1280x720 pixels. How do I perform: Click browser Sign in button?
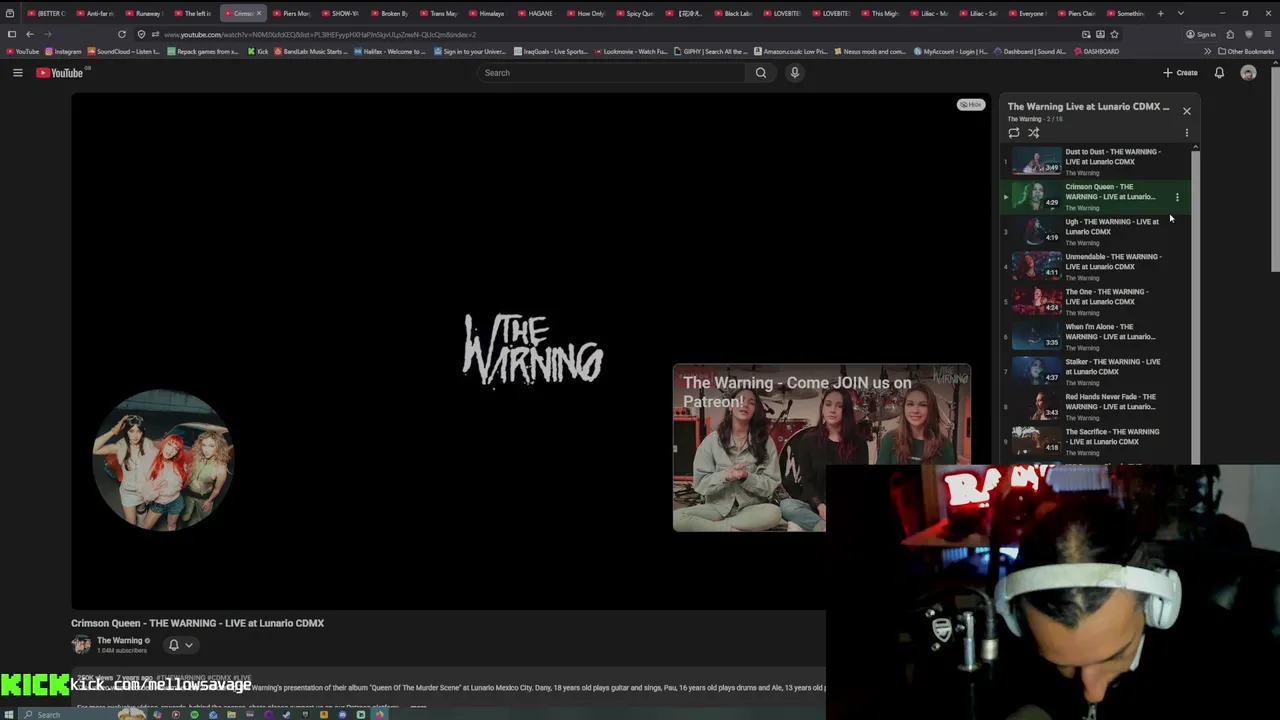pos(1201,34)
